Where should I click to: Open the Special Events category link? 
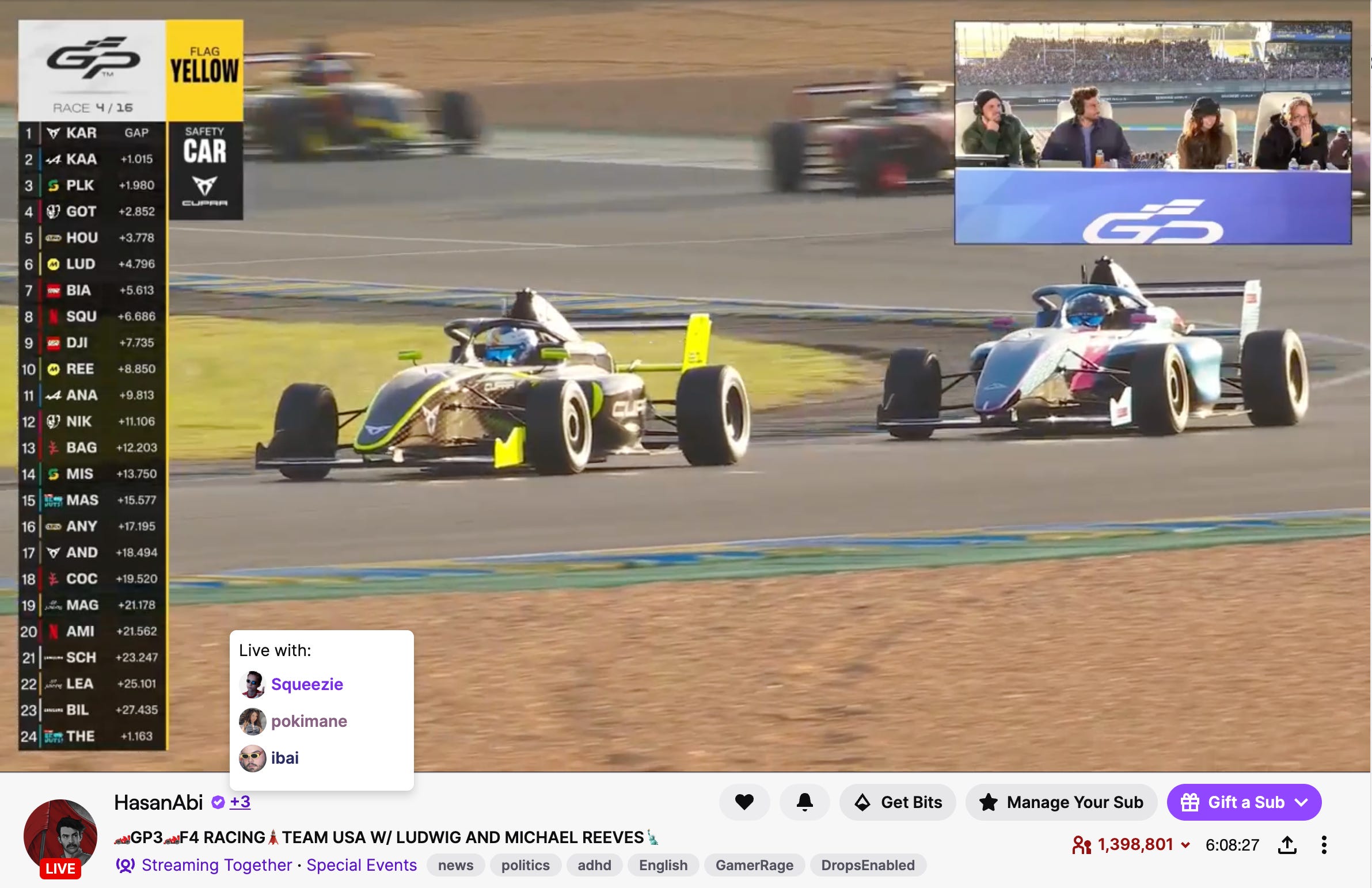coord(362,865)
